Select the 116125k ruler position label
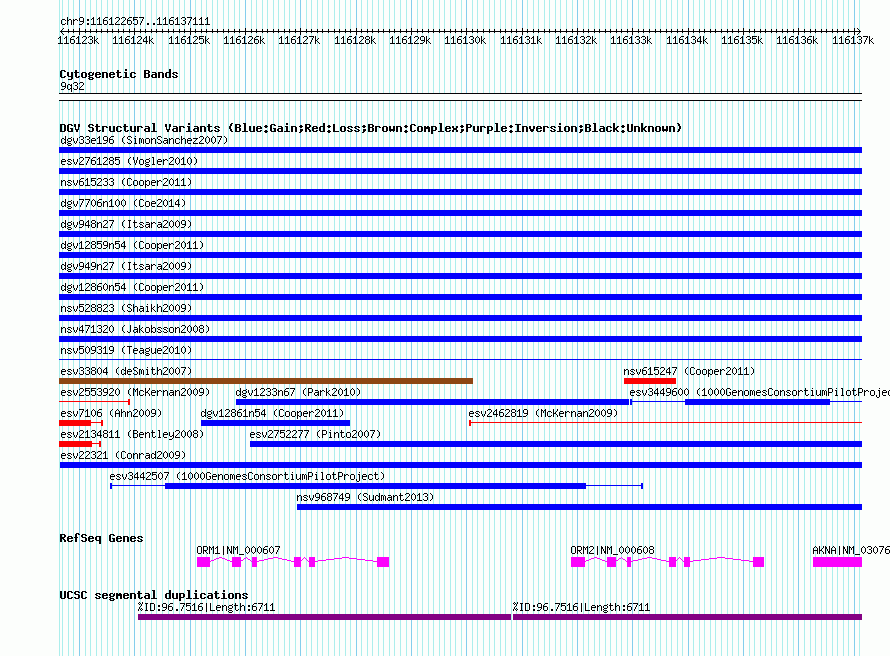The width and height of the screenshot is (890, 656). 189,40
